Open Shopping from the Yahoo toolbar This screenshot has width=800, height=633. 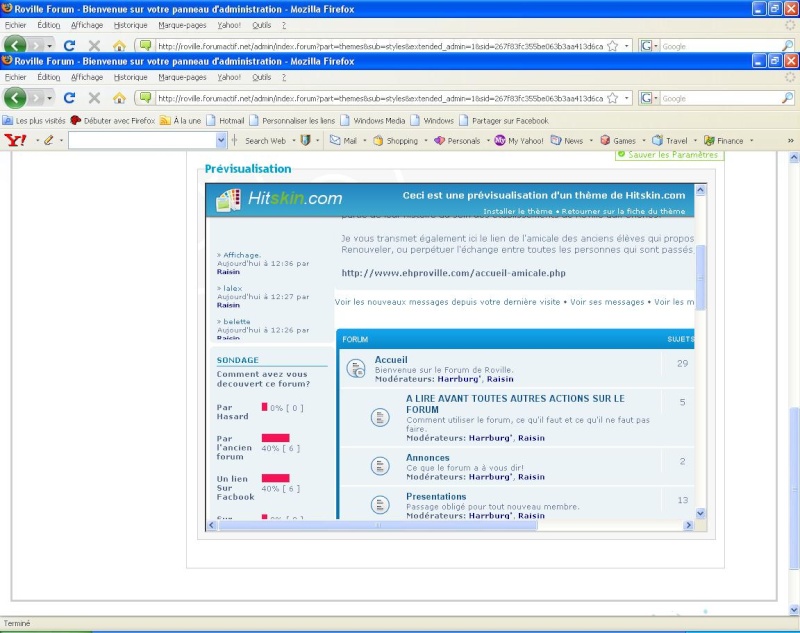click(395, 141)
